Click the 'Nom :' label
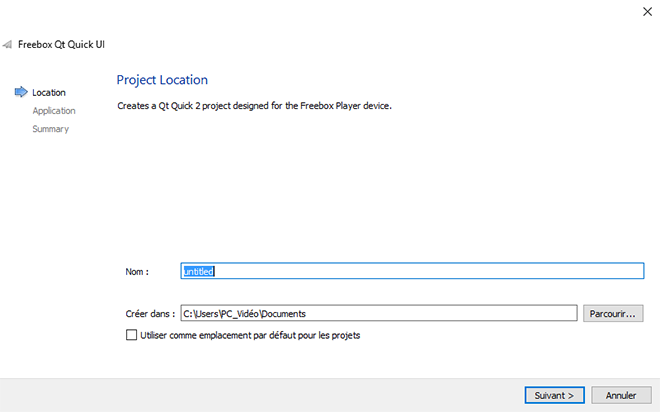 137,271
